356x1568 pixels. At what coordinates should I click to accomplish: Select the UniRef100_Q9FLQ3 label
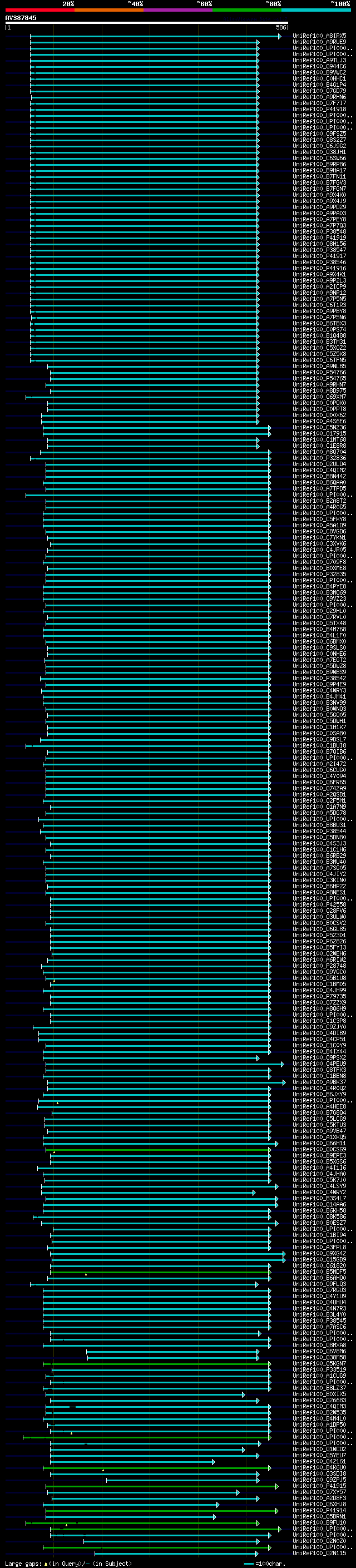click(x=319, y=1284)
